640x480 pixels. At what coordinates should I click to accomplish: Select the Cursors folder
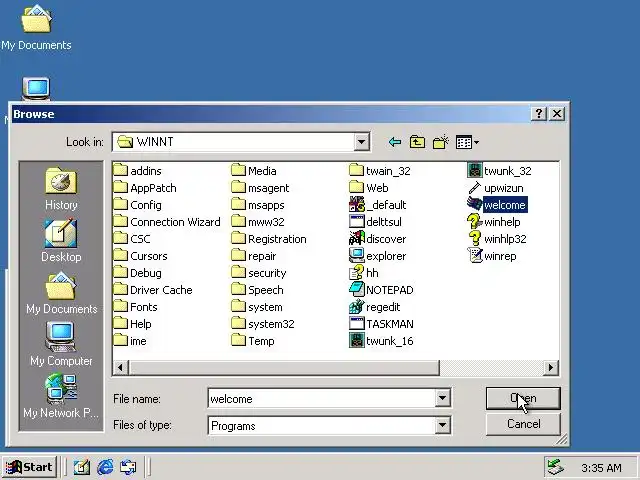tap(140, 256)
